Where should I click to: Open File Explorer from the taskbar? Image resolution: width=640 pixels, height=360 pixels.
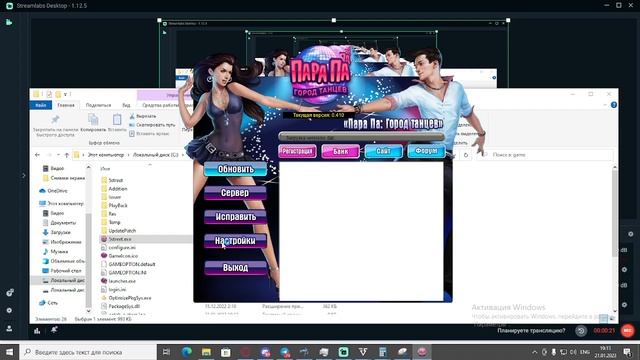pyautogui.click(x=206, y=352)
